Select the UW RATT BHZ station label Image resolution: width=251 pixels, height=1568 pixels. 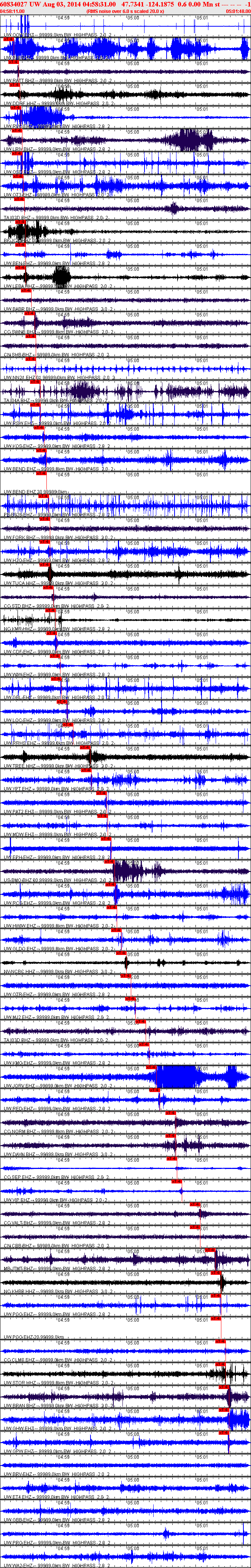coord(18,81)
